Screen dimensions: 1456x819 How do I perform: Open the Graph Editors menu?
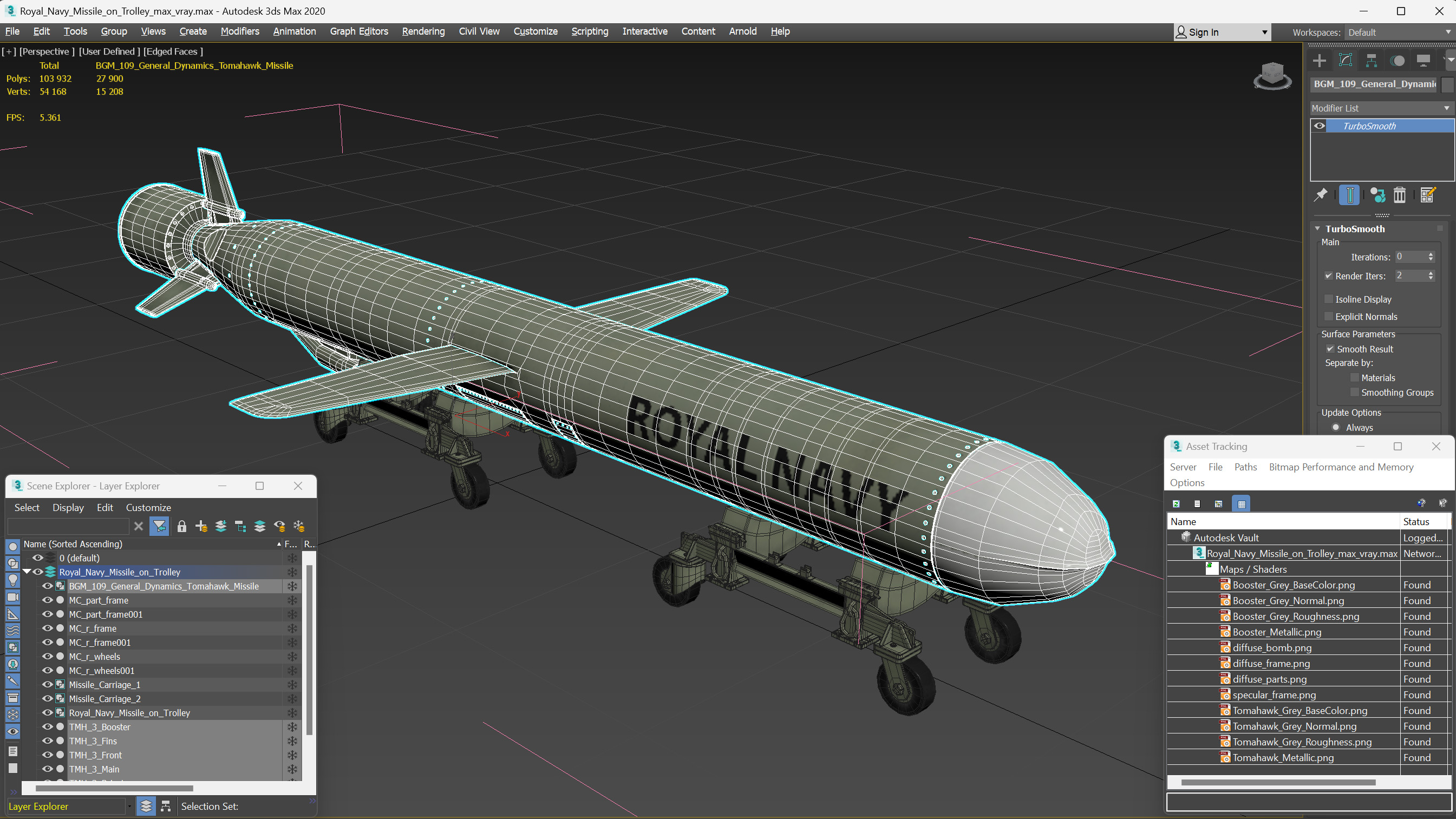click(x=359, y=31)
